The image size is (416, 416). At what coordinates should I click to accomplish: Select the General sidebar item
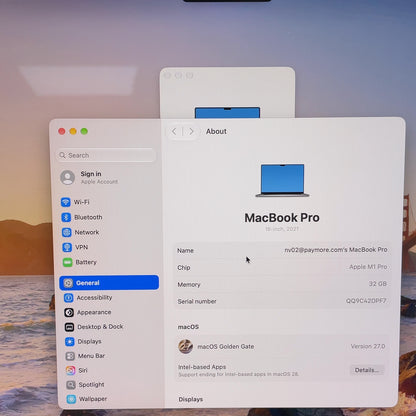coord(109,283)
